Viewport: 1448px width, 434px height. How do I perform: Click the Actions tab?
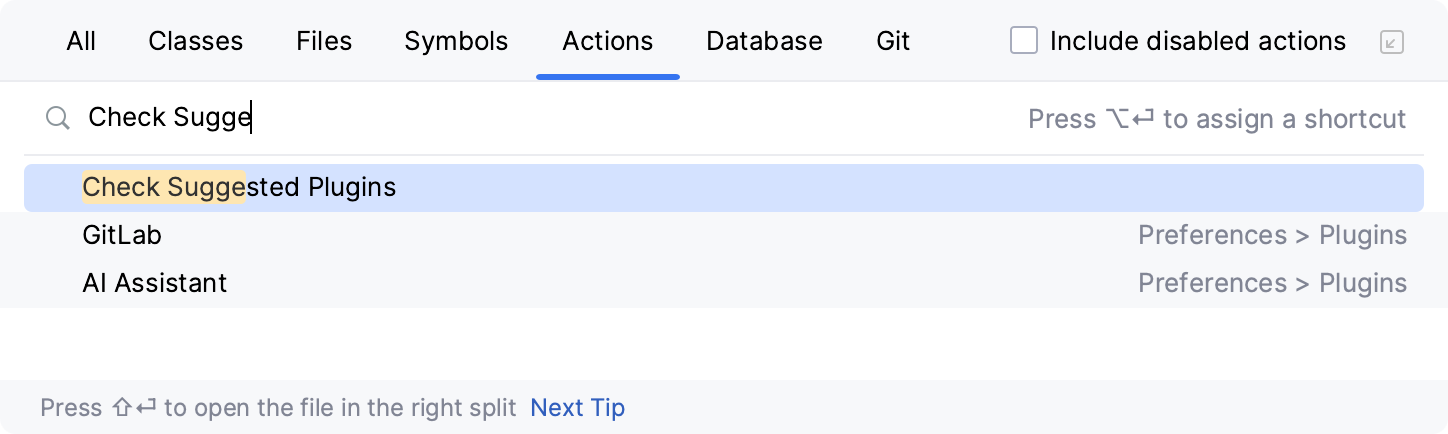[x=607, y=41]
